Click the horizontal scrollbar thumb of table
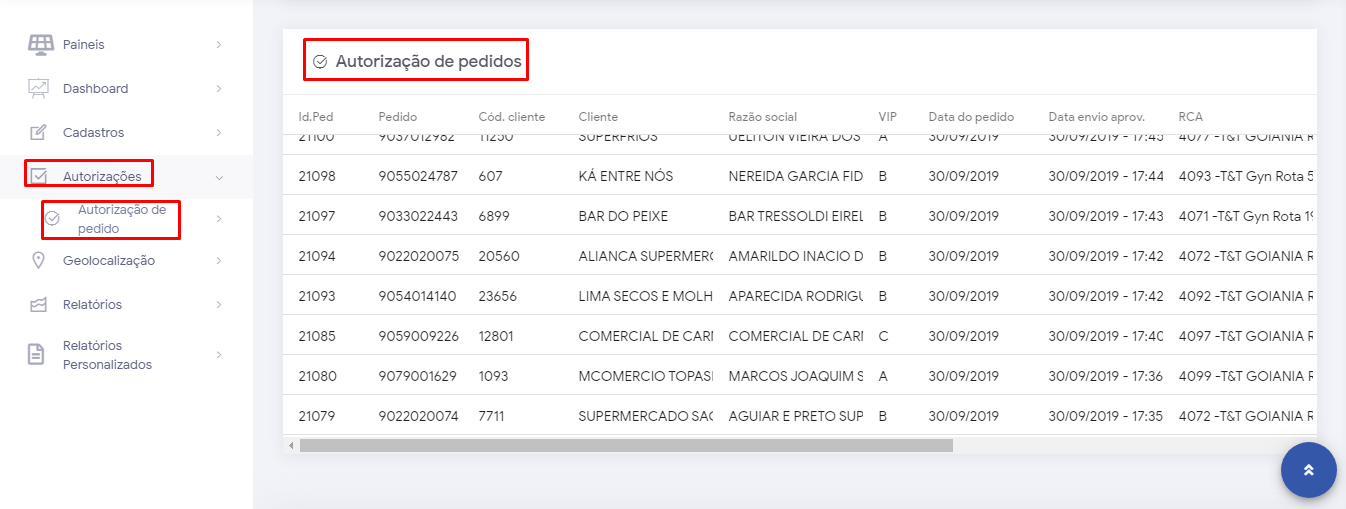Screen dimensions: 1346x509 pyautogui.click(x=625, y=445)
